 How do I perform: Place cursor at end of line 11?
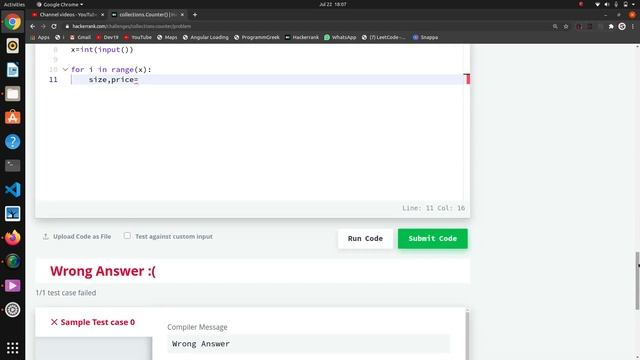pos(139,80)
